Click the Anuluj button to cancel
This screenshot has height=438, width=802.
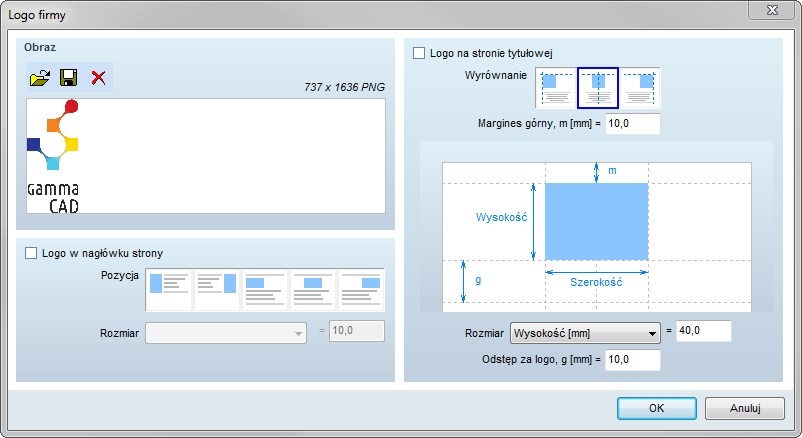744,408
